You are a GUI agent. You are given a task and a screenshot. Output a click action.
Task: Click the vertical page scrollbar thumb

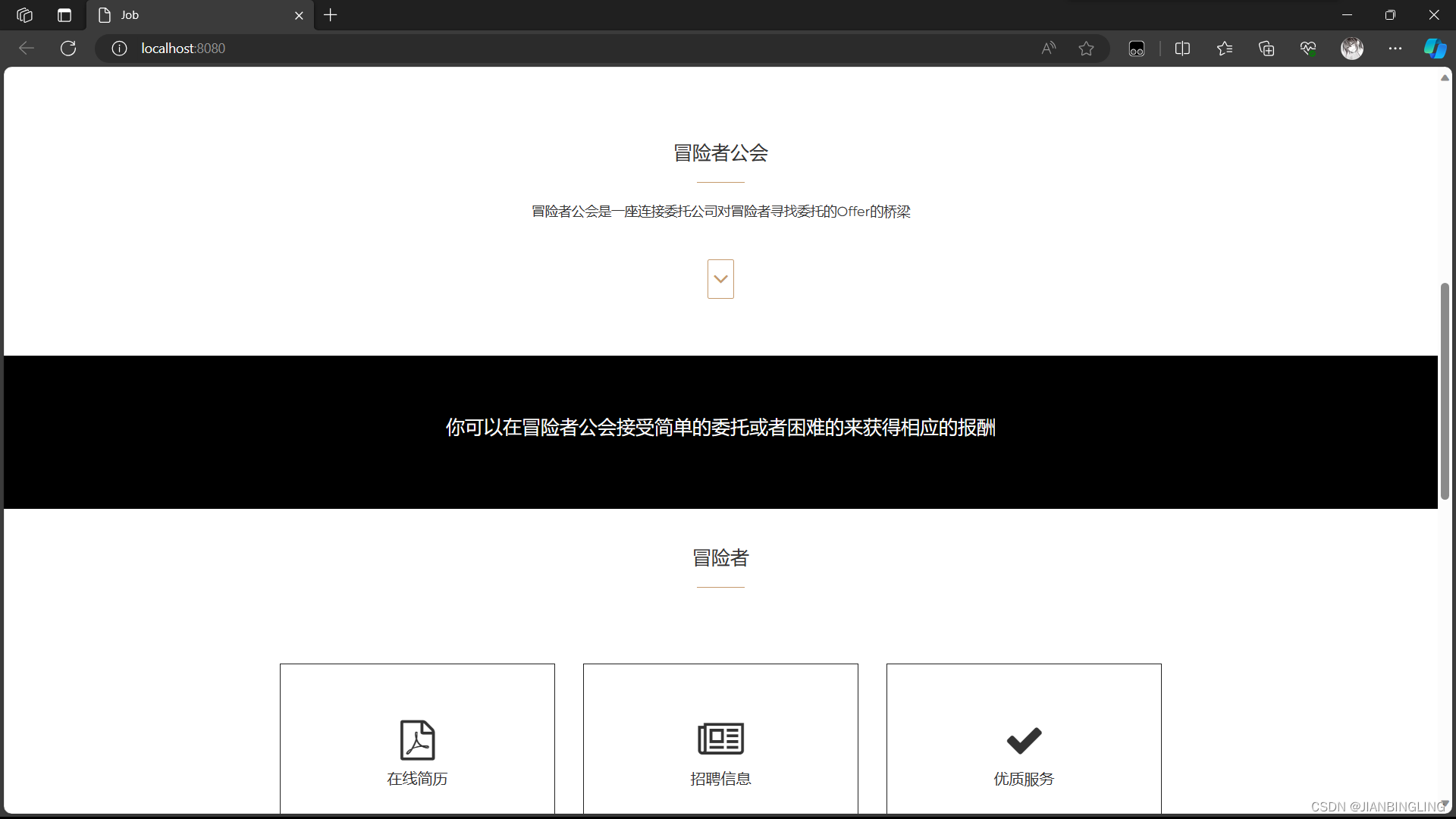tap(1445, 391)
